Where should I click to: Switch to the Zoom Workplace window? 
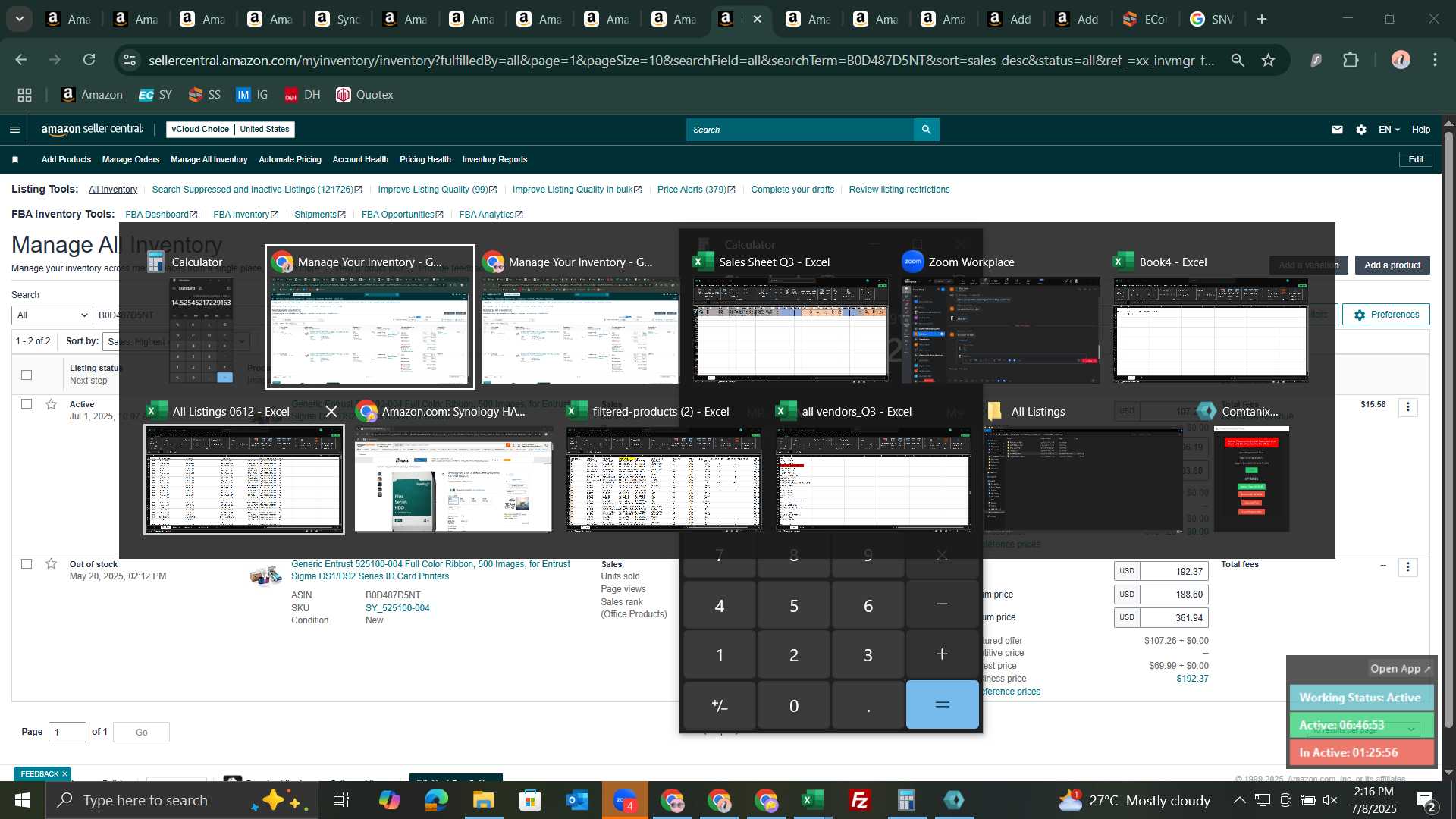coord(1000,330)
